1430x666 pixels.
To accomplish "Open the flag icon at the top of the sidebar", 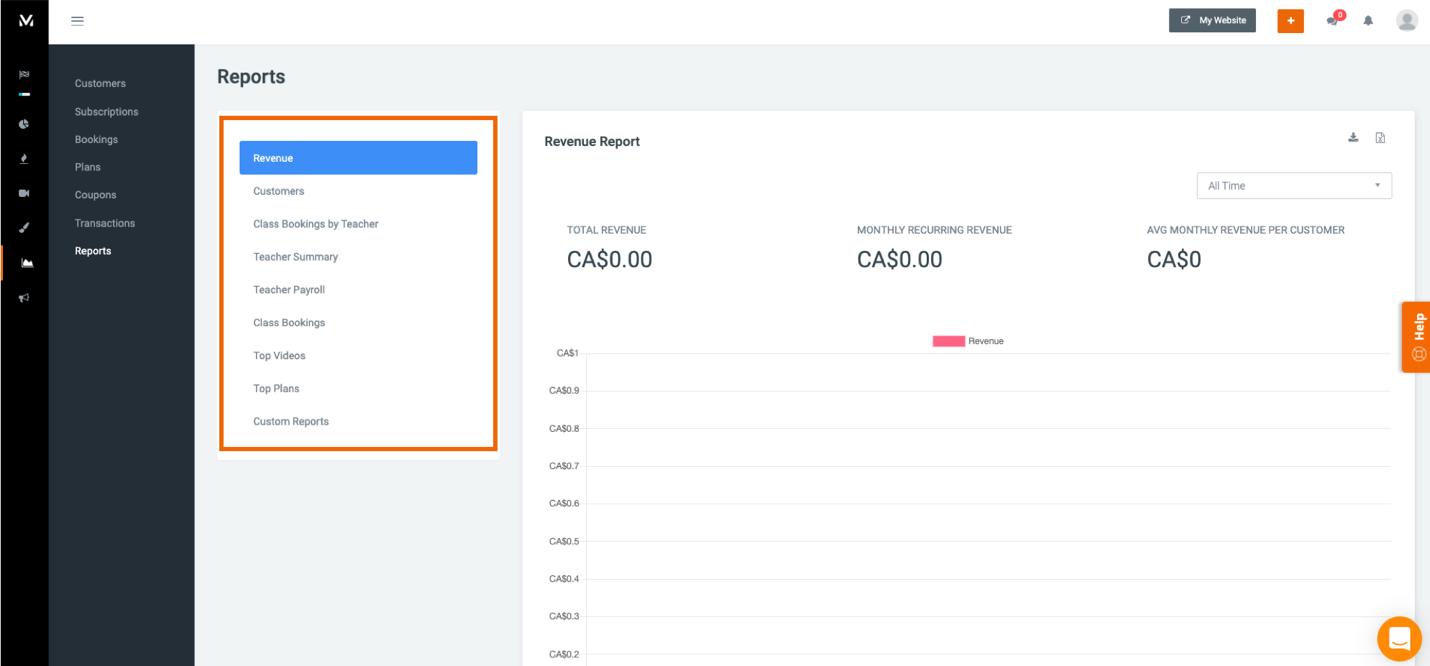I will [x=24, y=73].
